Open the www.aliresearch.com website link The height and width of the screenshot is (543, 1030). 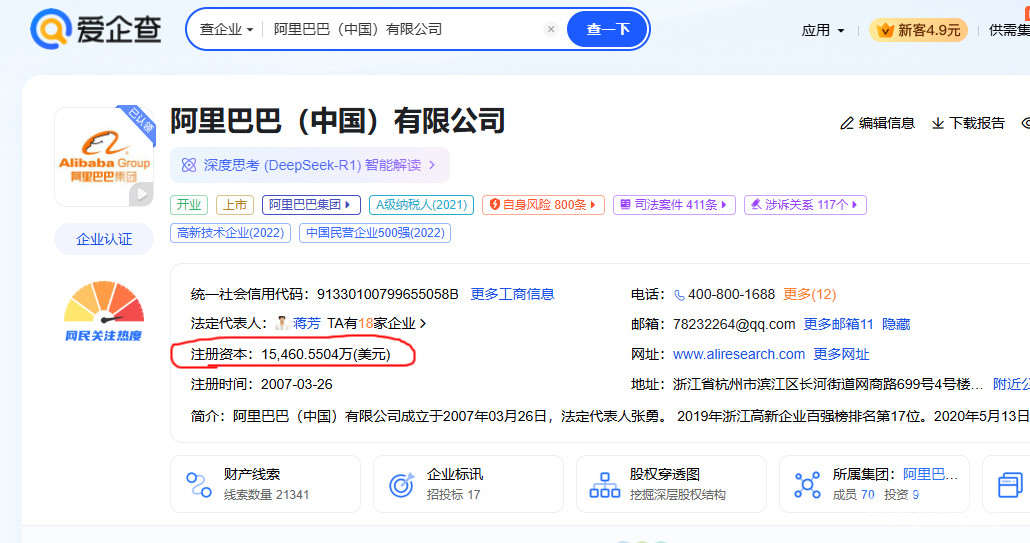pos(739,354)
